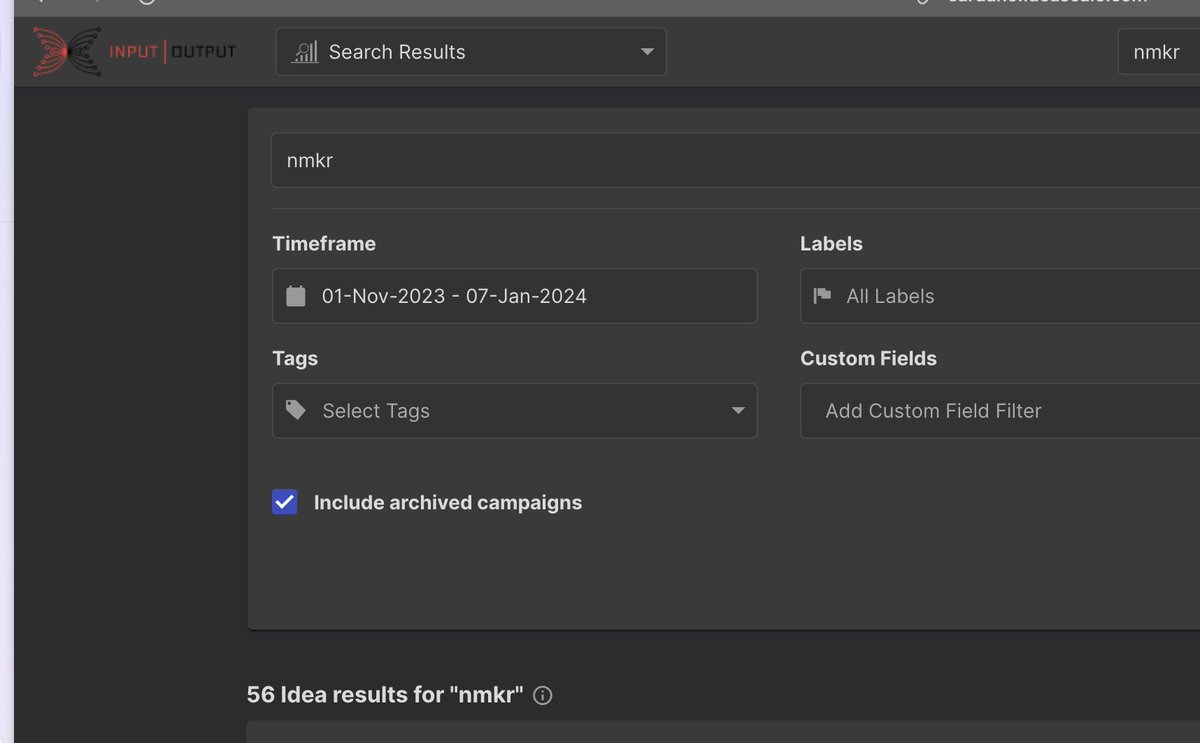1200x743 pixels.
Task: Click the flag icon in Labels field
Action: [x=822, y=296]
